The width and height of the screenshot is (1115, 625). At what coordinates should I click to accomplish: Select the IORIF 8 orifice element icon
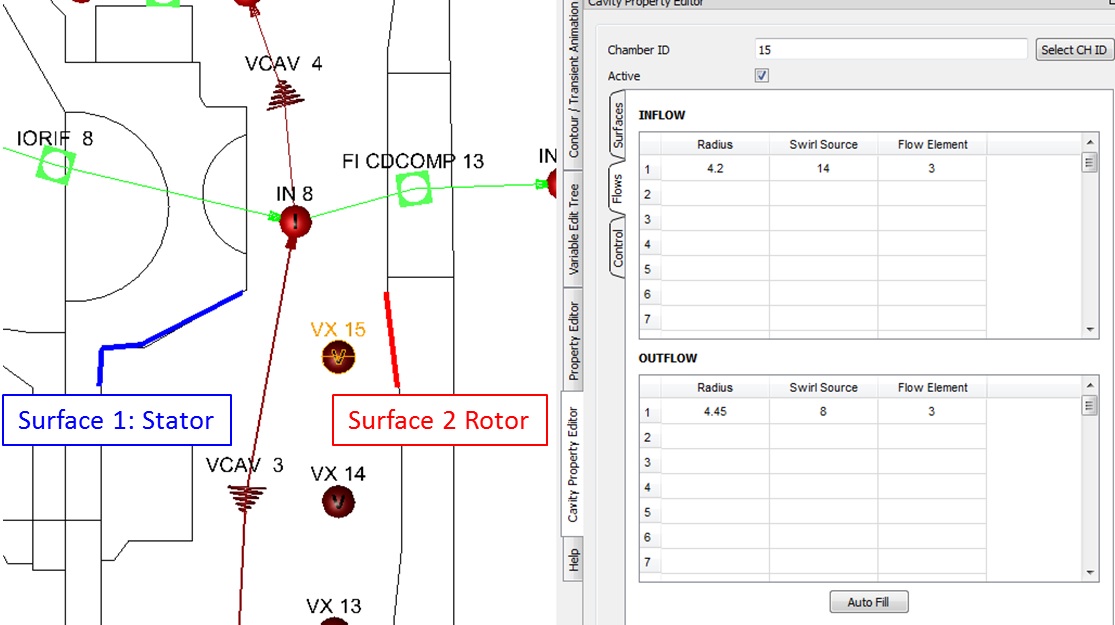(x=55, y=164)
